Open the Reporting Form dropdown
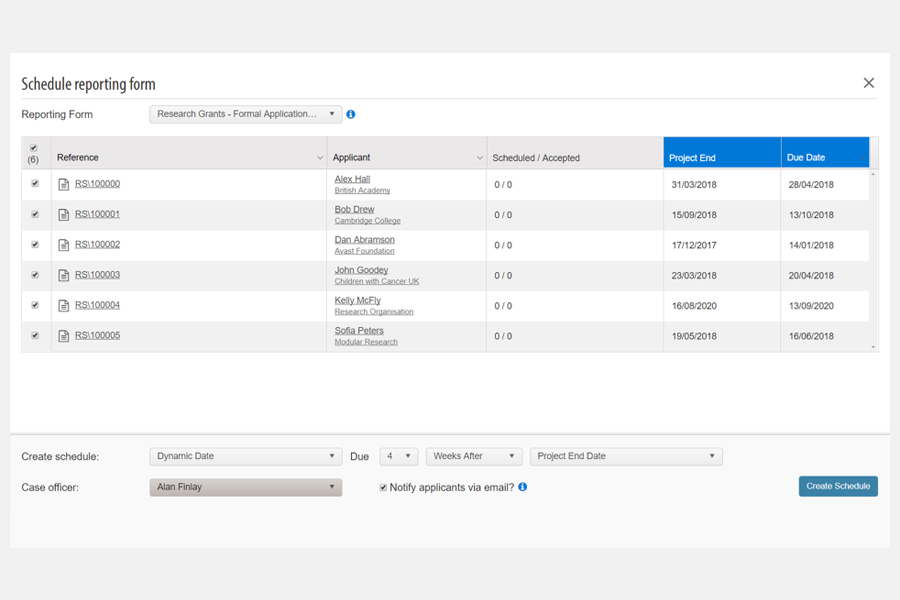This screenshot has height=600, width=900. click(x=245, y=114)
